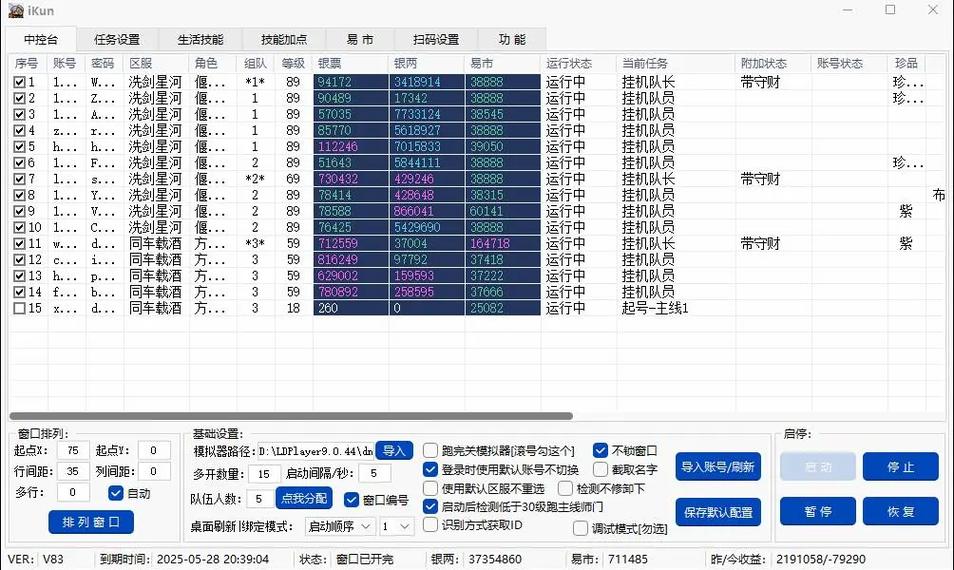
Task: Select the 中控台 tab
Action: click(x=41, y=40)
